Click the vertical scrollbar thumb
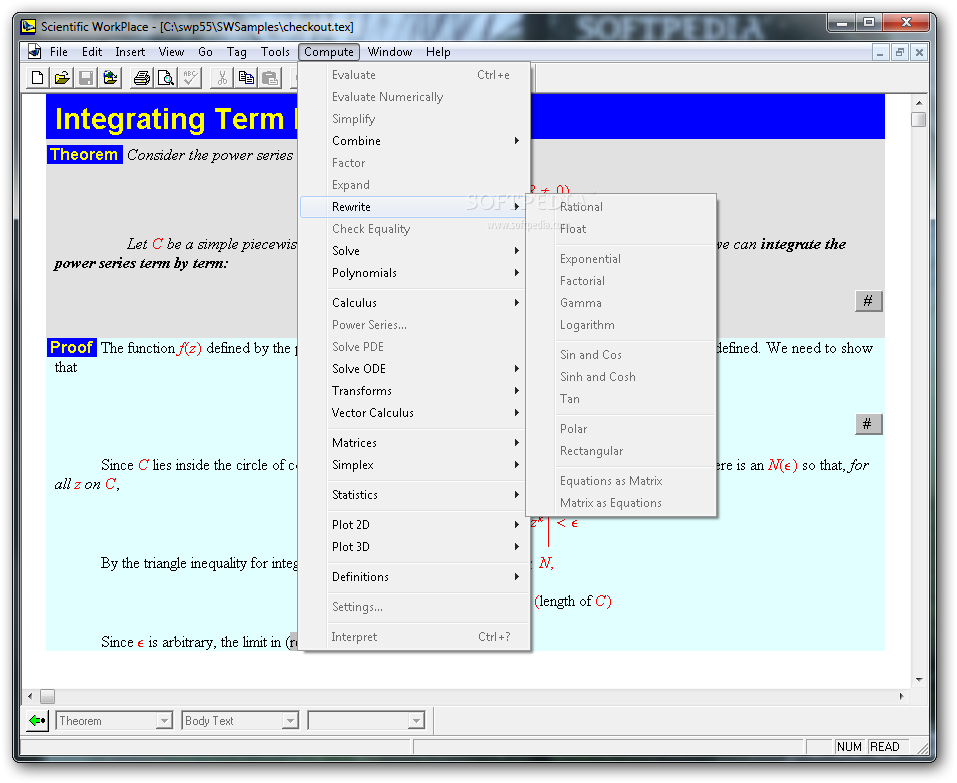This screenshot has height=783, width=957. pos(919,119)
